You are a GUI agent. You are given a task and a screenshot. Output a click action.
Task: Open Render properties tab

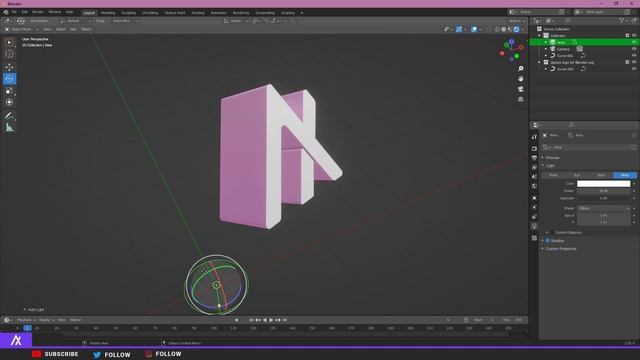point(534,149)
